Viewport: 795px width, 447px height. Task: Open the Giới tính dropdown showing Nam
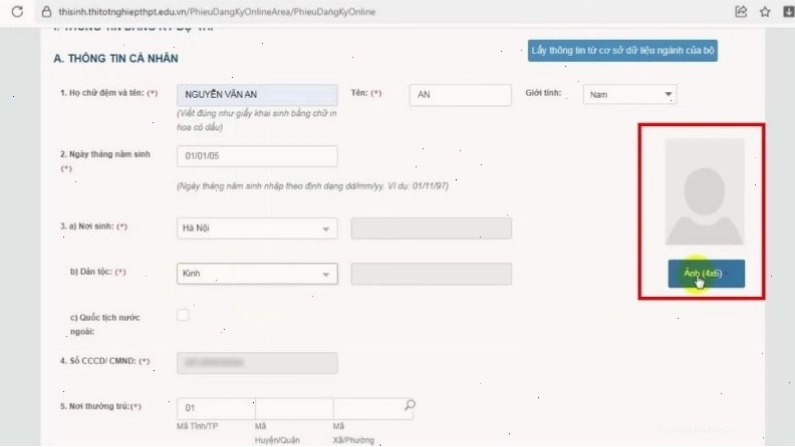click(630, 94)
